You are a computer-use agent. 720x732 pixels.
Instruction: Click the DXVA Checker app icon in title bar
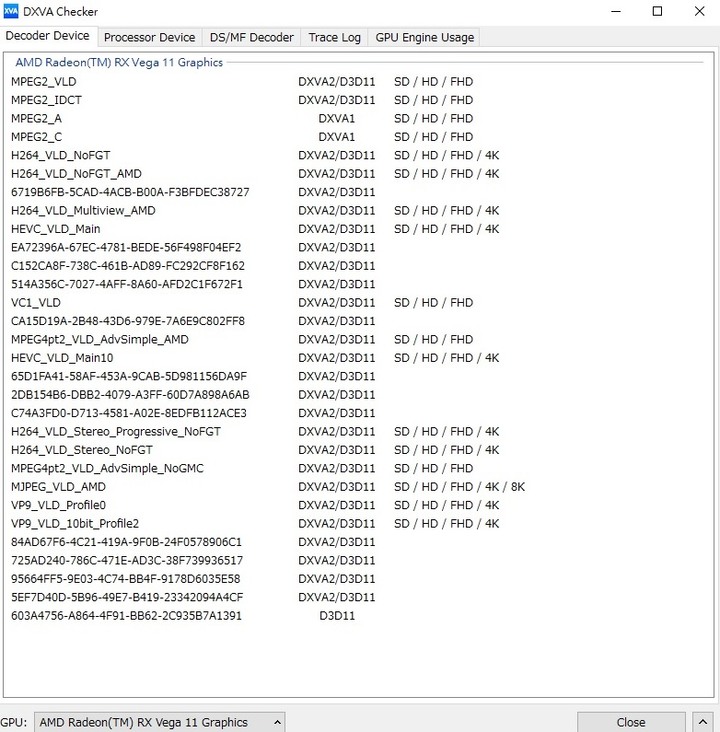tap(10, 11)
